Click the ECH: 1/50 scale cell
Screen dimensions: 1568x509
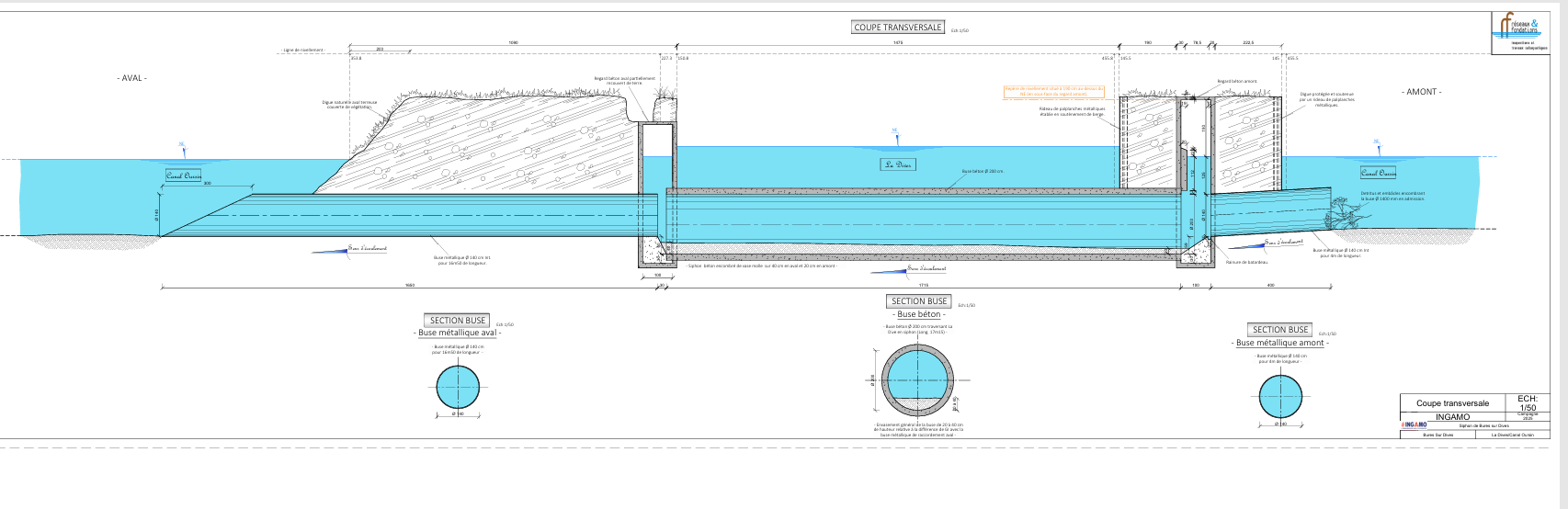pyautogui.click(x=1527, y=402)
